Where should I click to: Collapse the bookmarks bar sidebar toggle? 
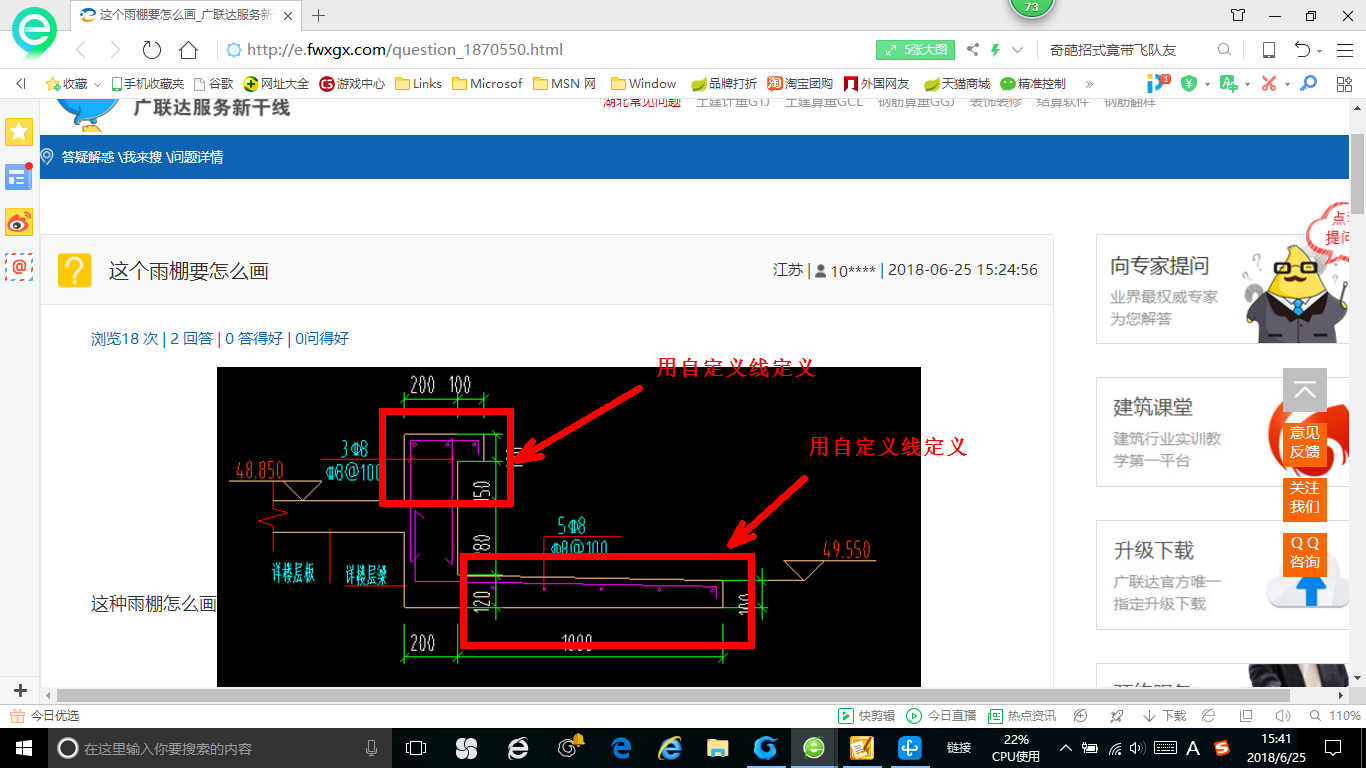(20, 84)
